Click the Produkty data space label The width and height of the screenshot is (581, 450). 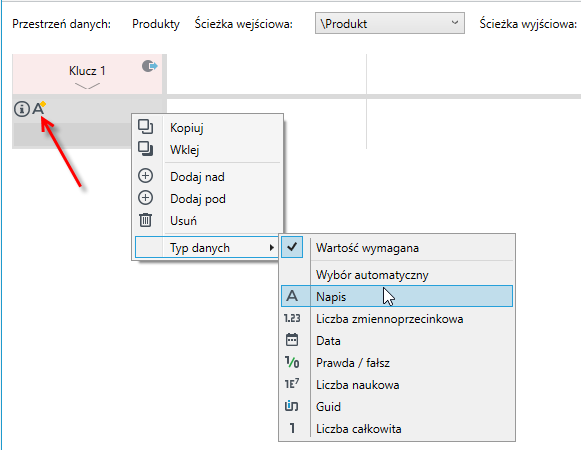pos(156,24)
